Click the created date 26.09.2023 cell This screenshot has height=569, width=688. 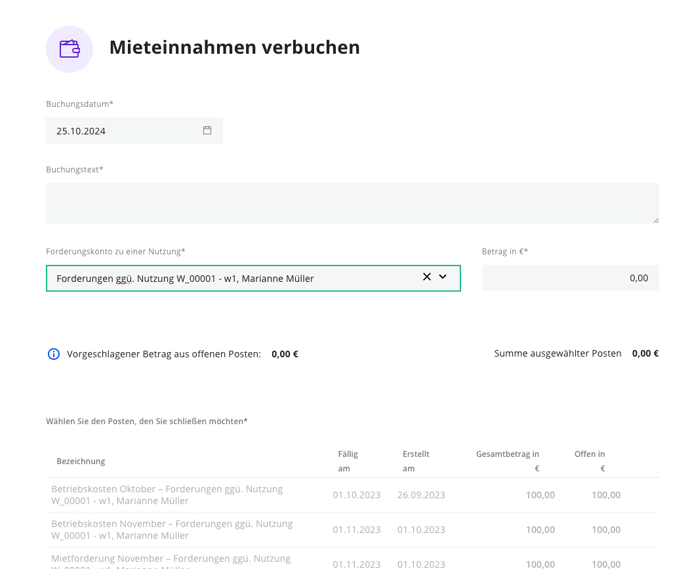click(x=421, y=495)
